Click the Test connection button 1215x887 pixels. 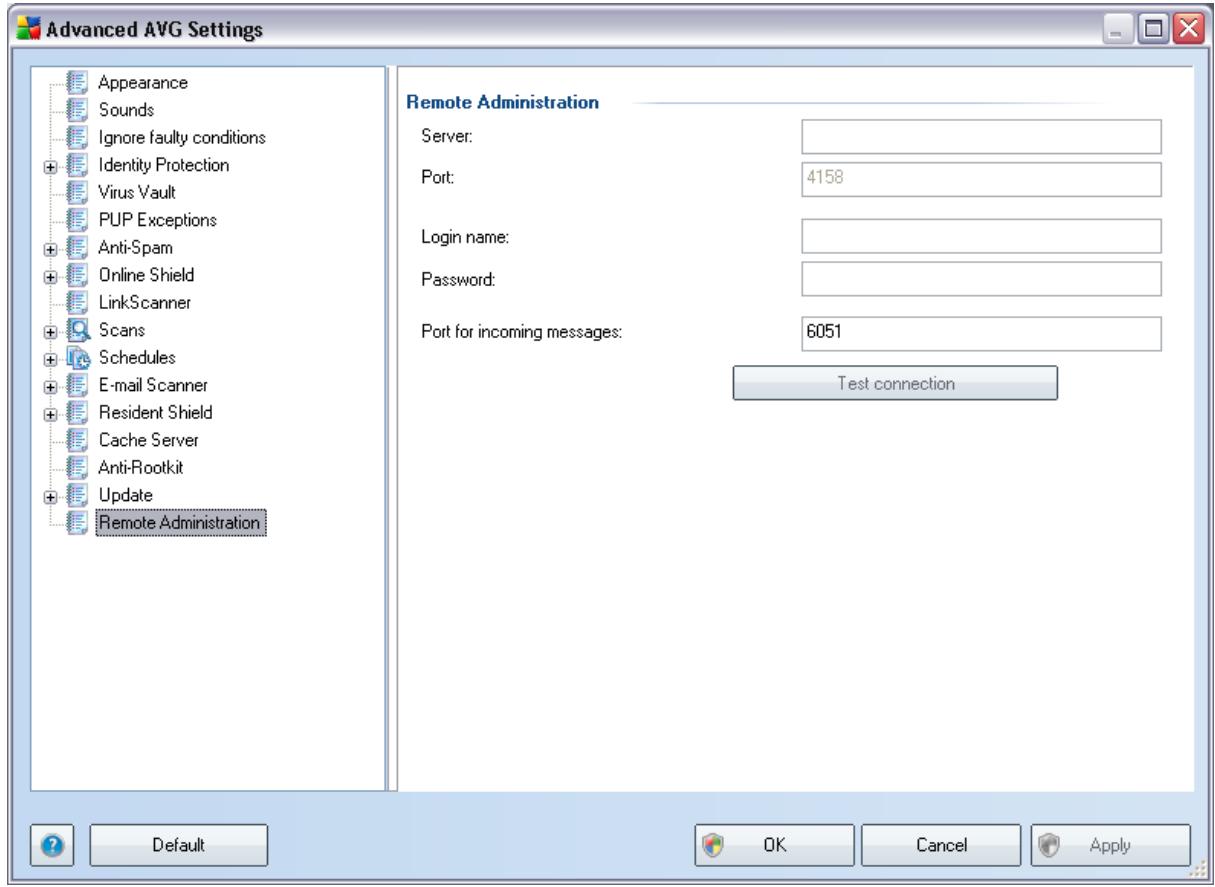click(895, 383)
